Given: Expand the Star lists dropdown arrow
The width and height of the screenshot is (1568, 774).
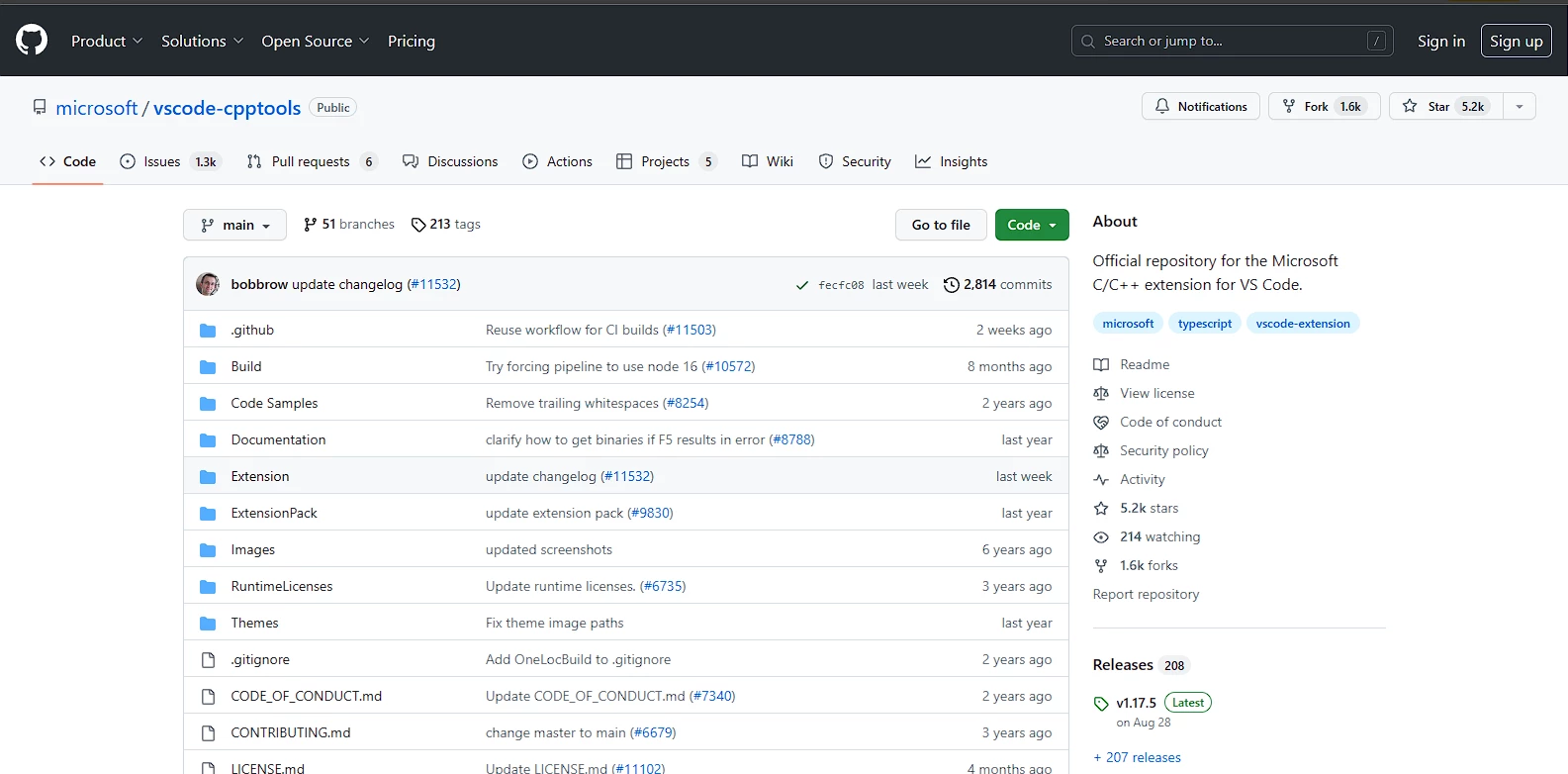Looking at the screenshot, I should click(1519, 107).
